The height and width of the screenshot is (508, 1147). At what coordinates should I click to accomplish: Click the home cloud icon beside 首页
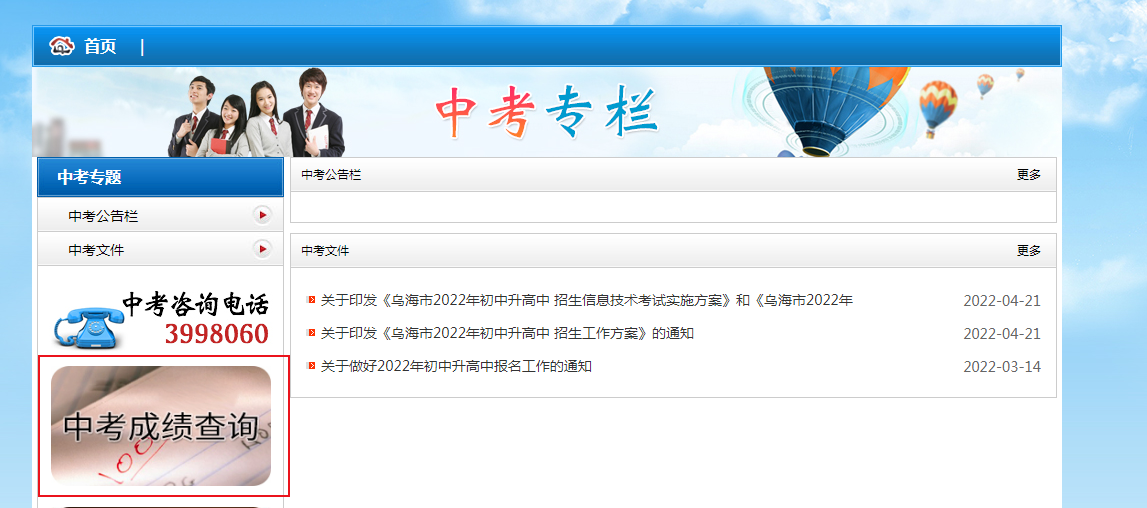(62, 46)
